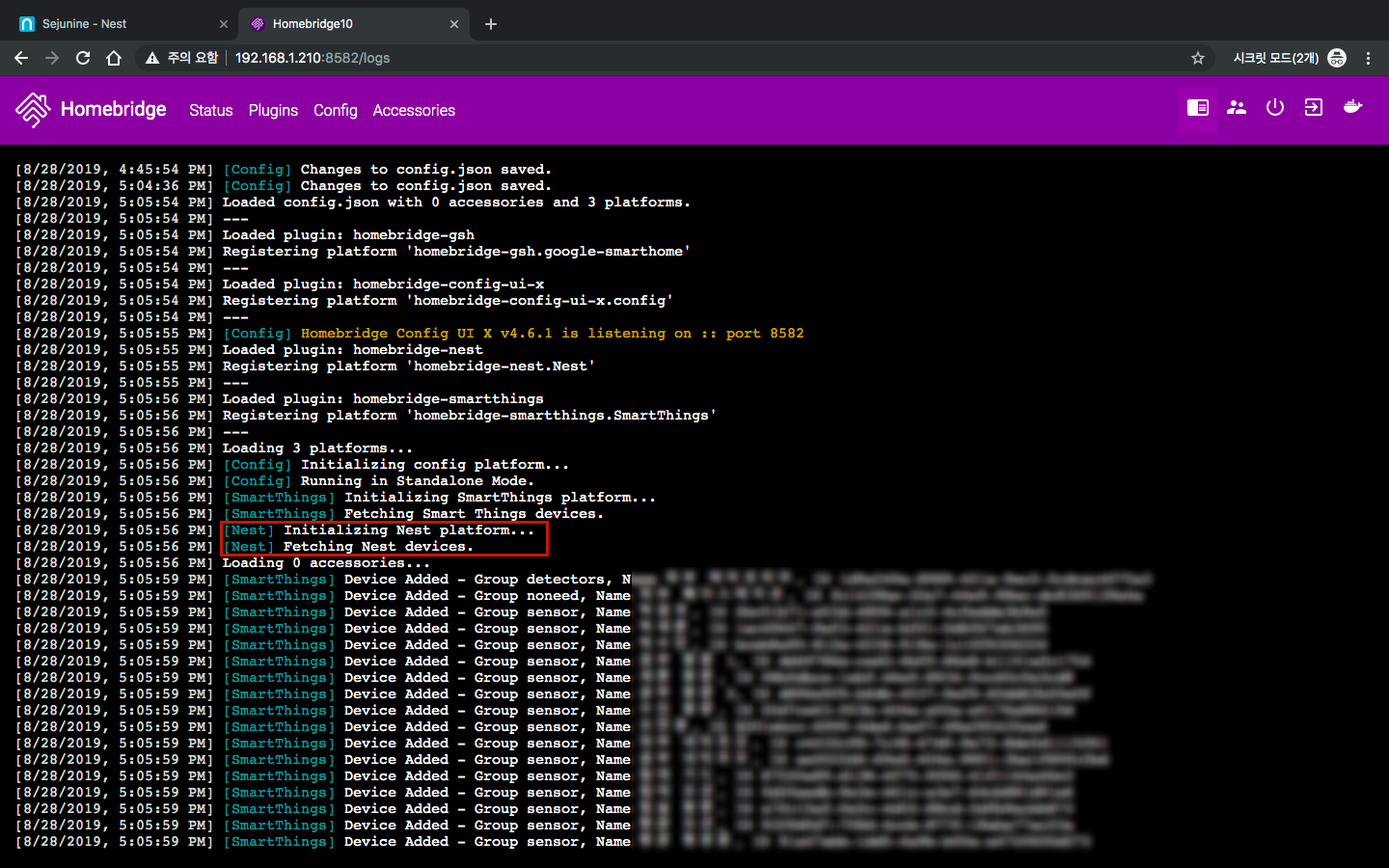Click the incognito mode indicator
Screen dimensions: 1389x868
(1289, 58)
